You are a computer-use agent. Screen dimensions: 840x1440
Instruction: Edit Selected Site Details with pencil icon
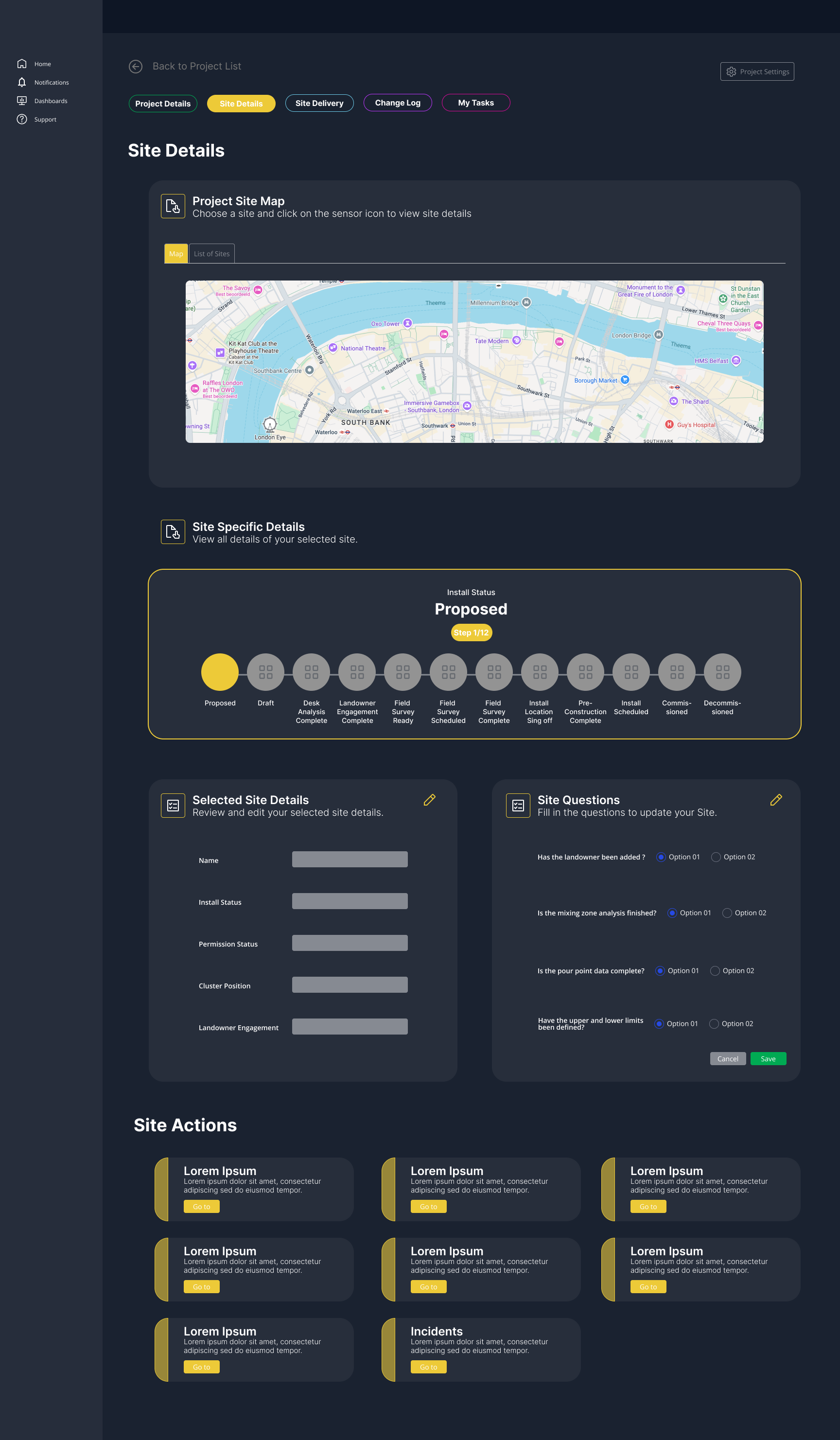(x=429, y=800)
